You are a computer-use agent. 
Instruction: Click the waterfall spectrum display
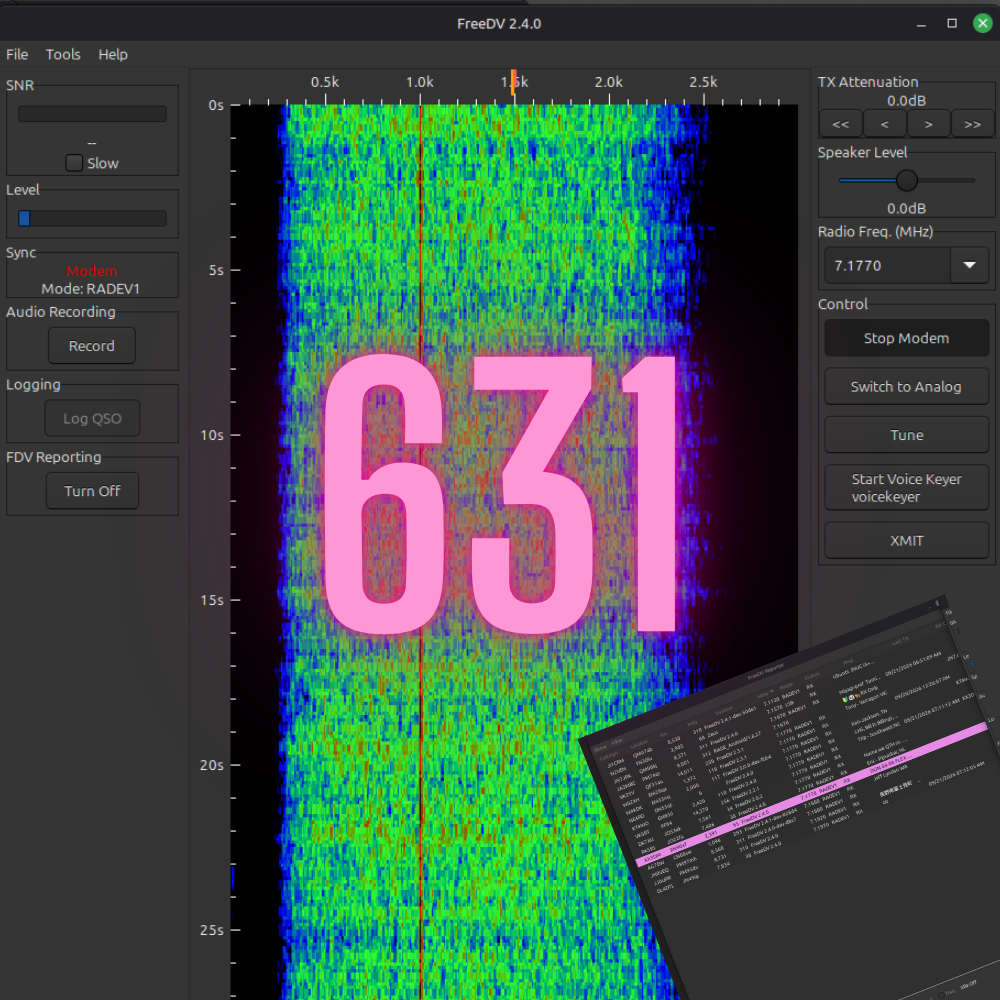[x=514, y=552]
